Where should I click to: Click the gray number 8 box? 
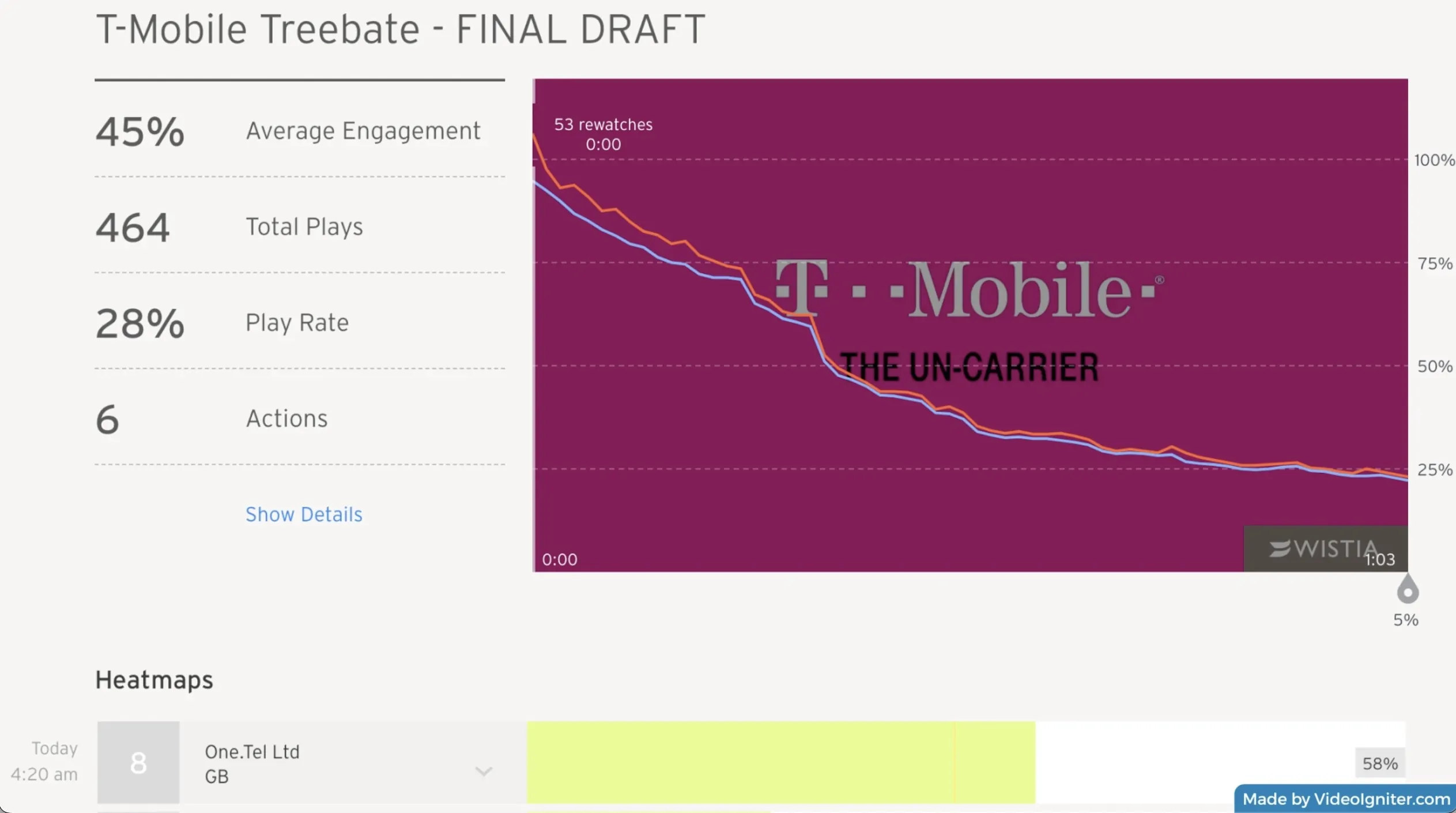138,762
